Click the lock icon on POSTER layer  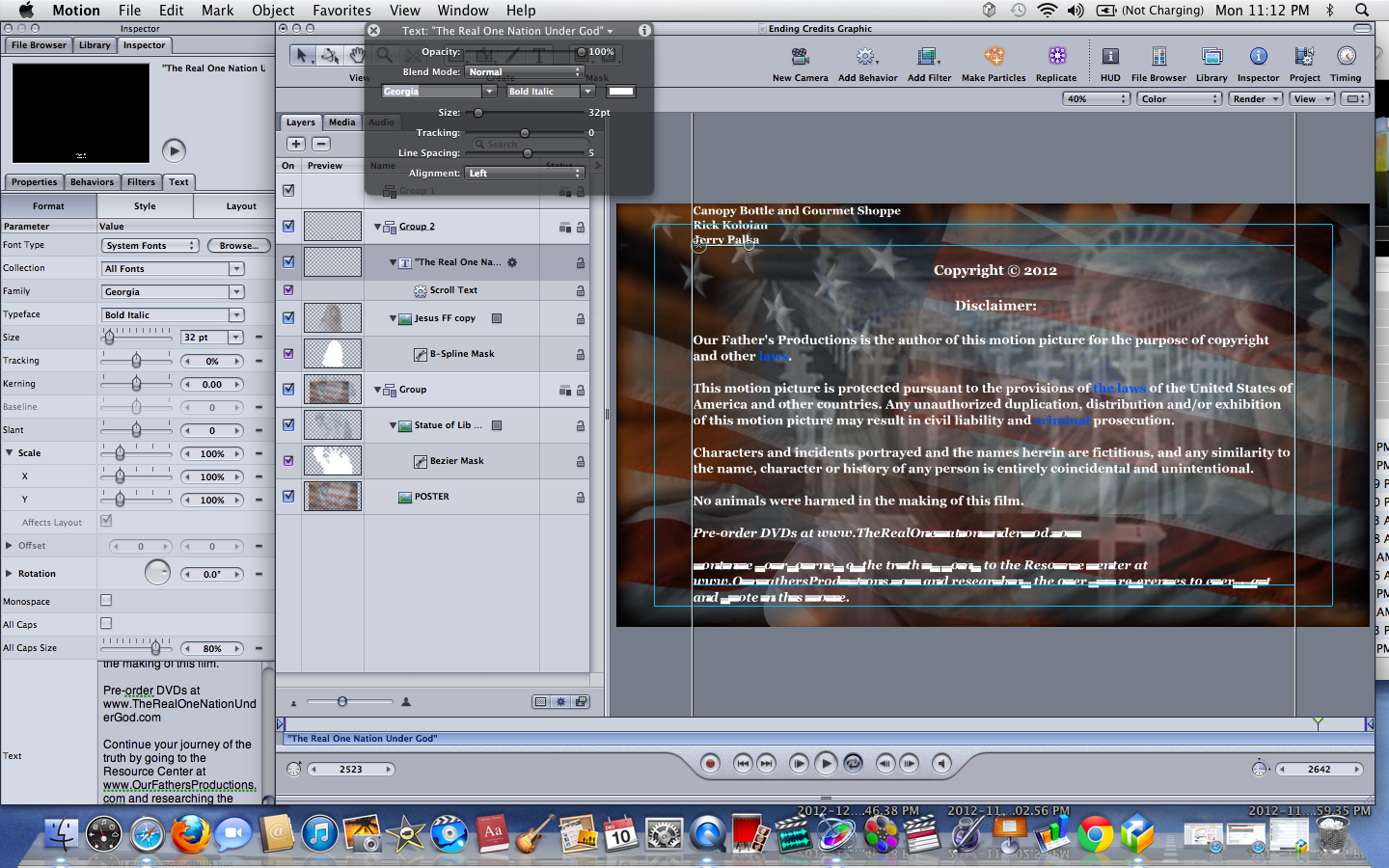(x=580, y=498)
